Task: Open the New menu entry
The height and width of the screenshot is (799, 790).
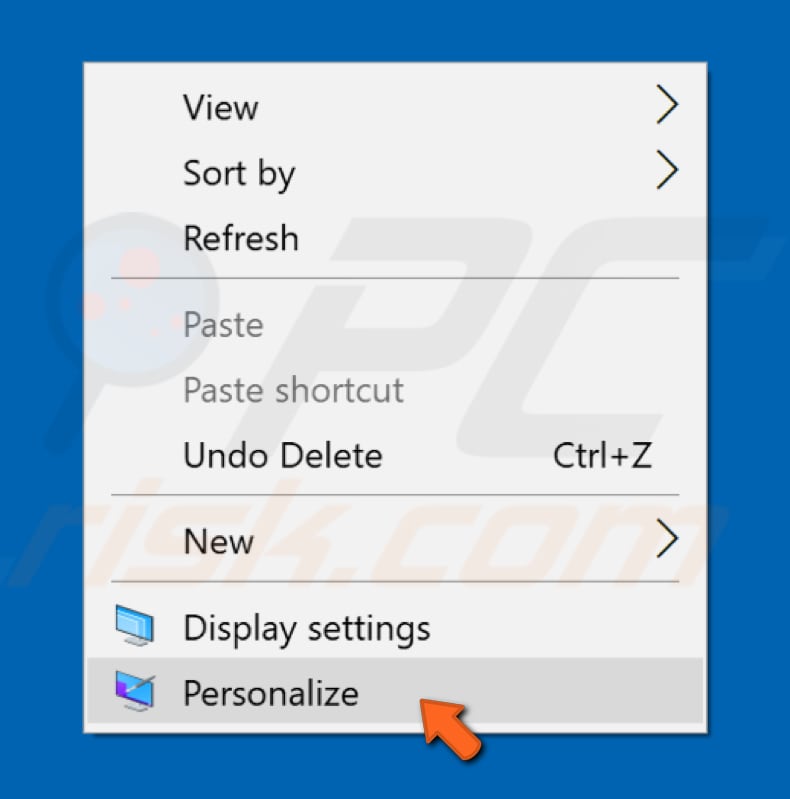Action: point(218,542)
